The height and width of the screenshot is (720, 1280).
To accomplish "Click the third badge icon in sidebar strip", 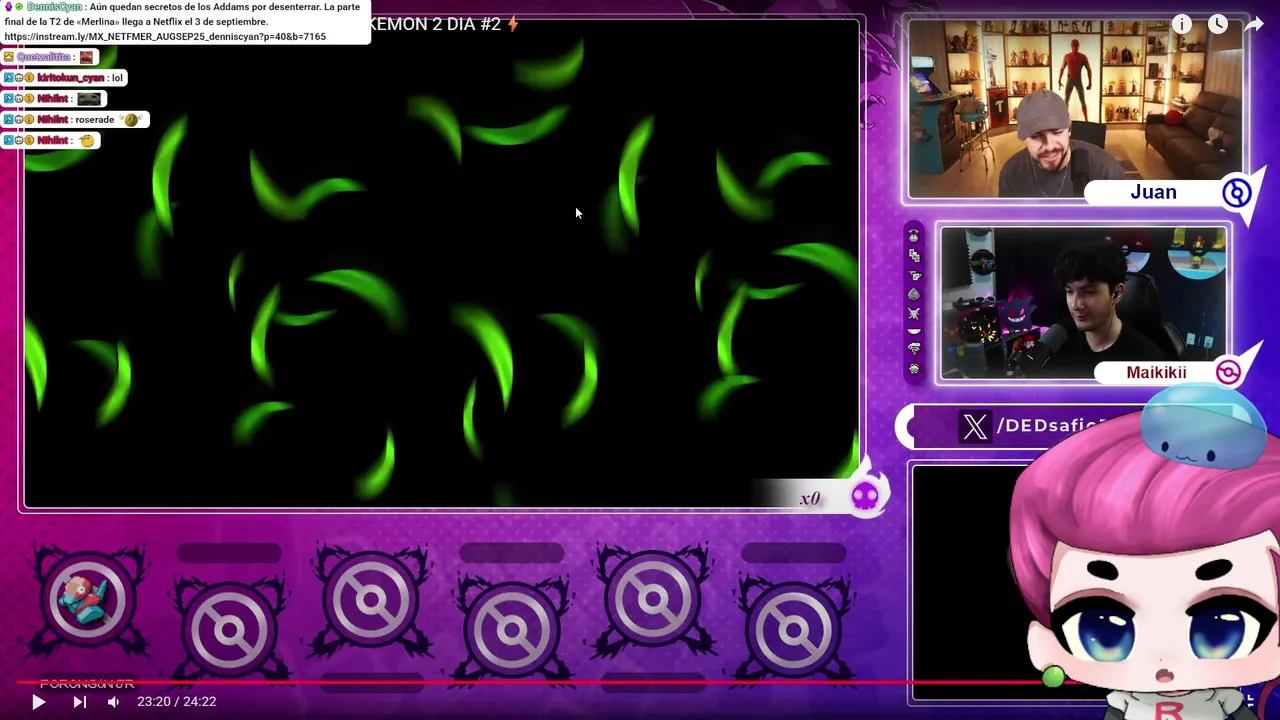I will 913,275.
